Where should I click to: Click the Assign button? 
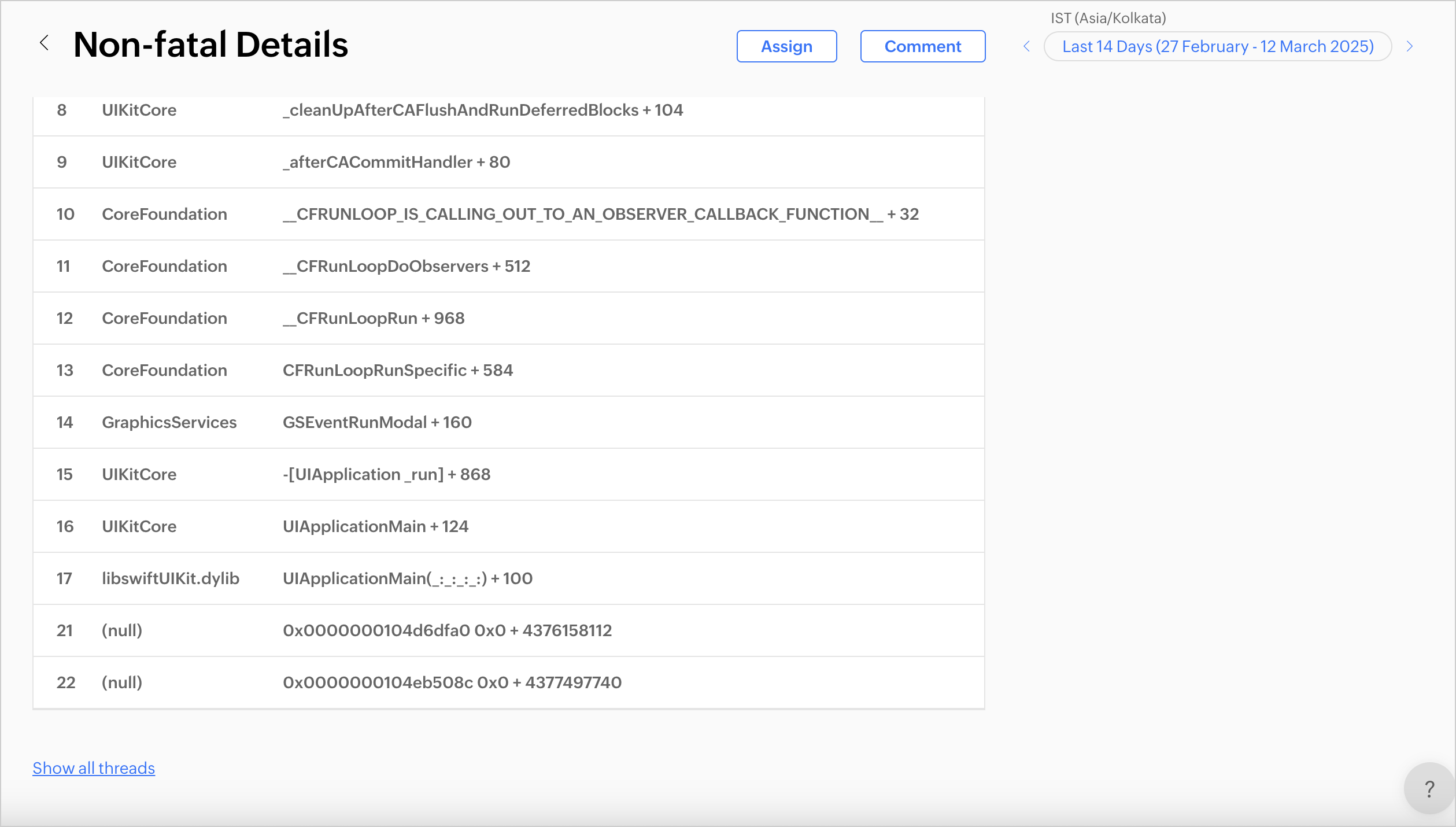coord(786,46)
